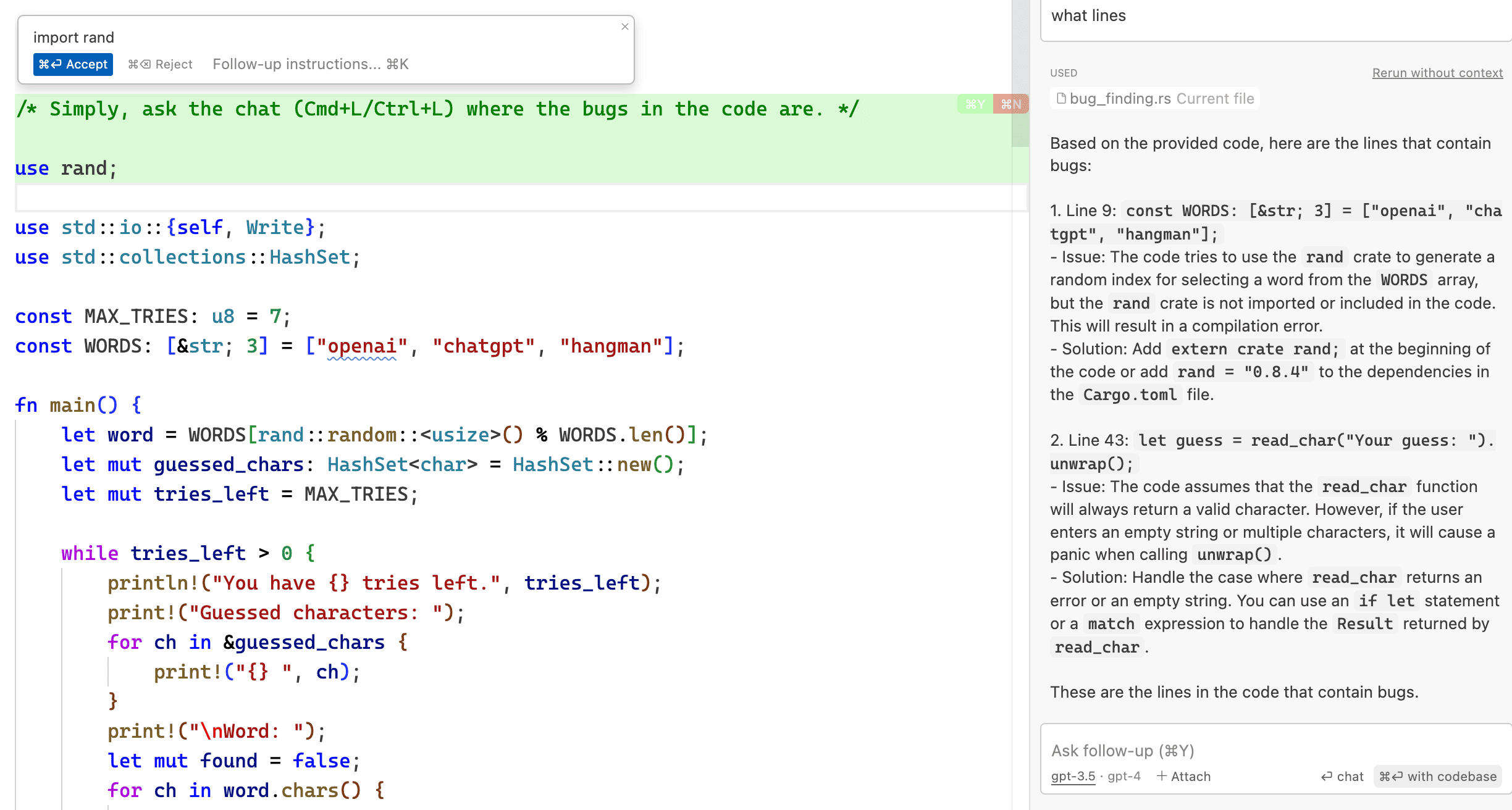The image size is (1512, 810).
Task: Click Rerun without context link
Action: 1437,73
